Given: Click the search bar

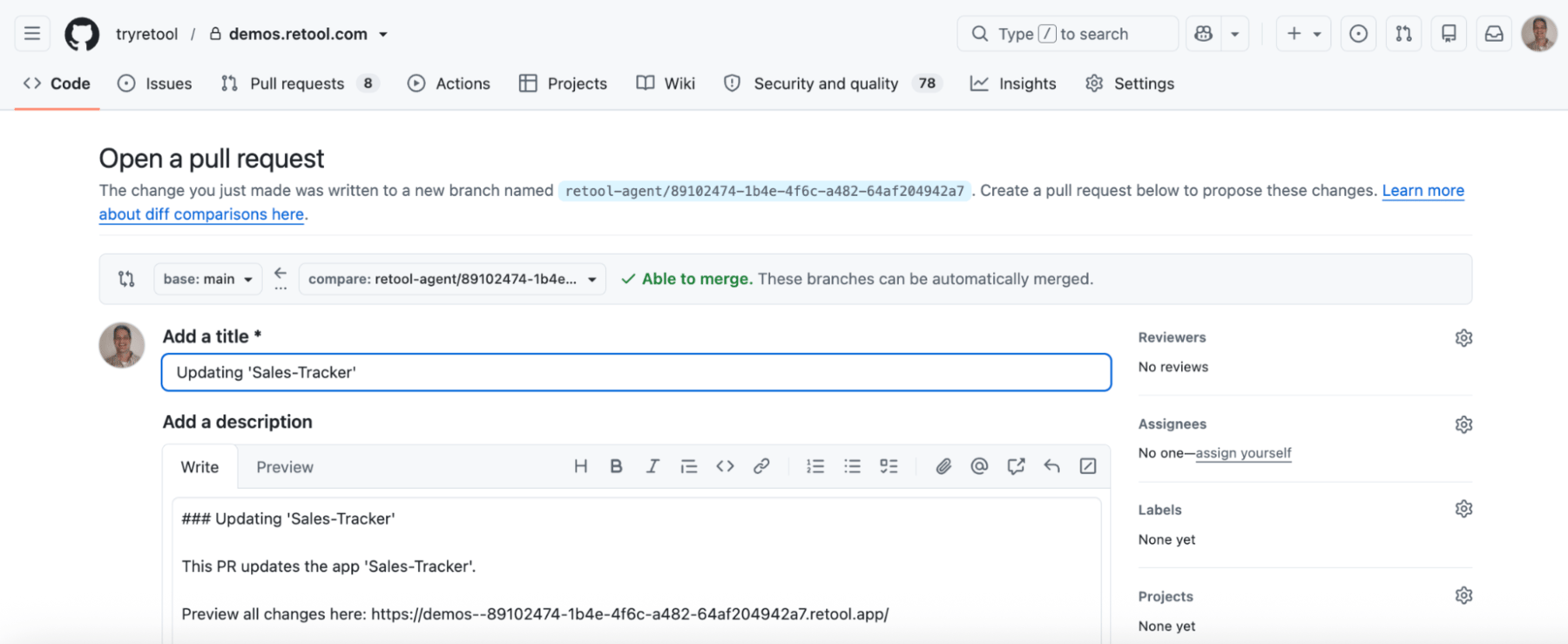Looking at the screenshot, I should tap(1067, 34).
